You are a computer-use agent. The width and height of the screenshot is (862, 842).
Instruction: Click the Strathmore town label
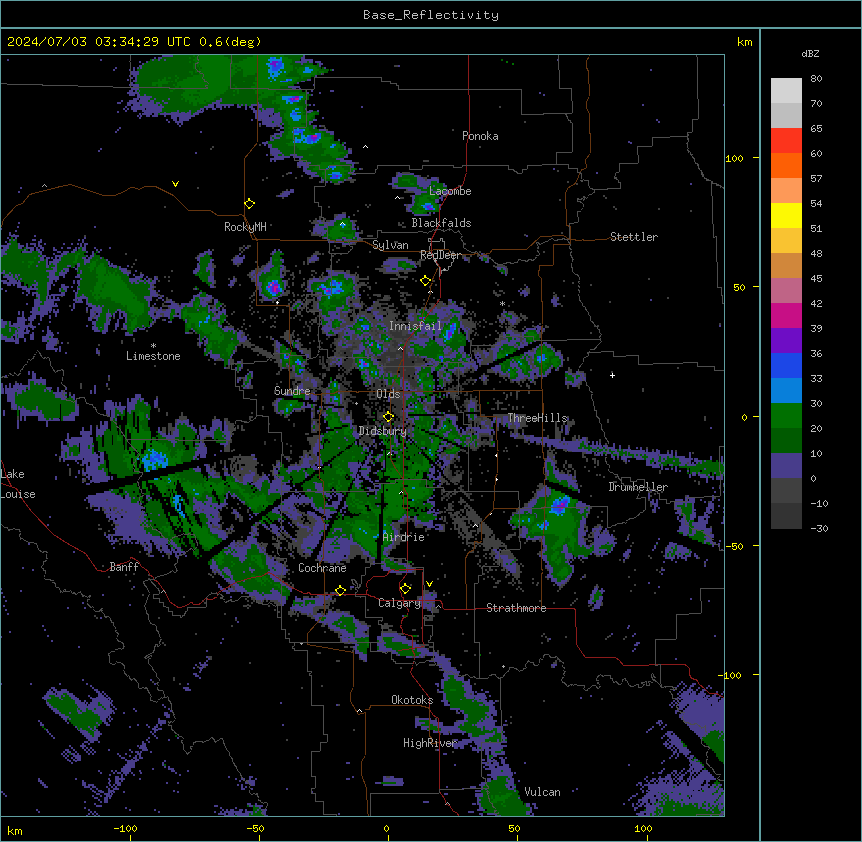(516, 608)
